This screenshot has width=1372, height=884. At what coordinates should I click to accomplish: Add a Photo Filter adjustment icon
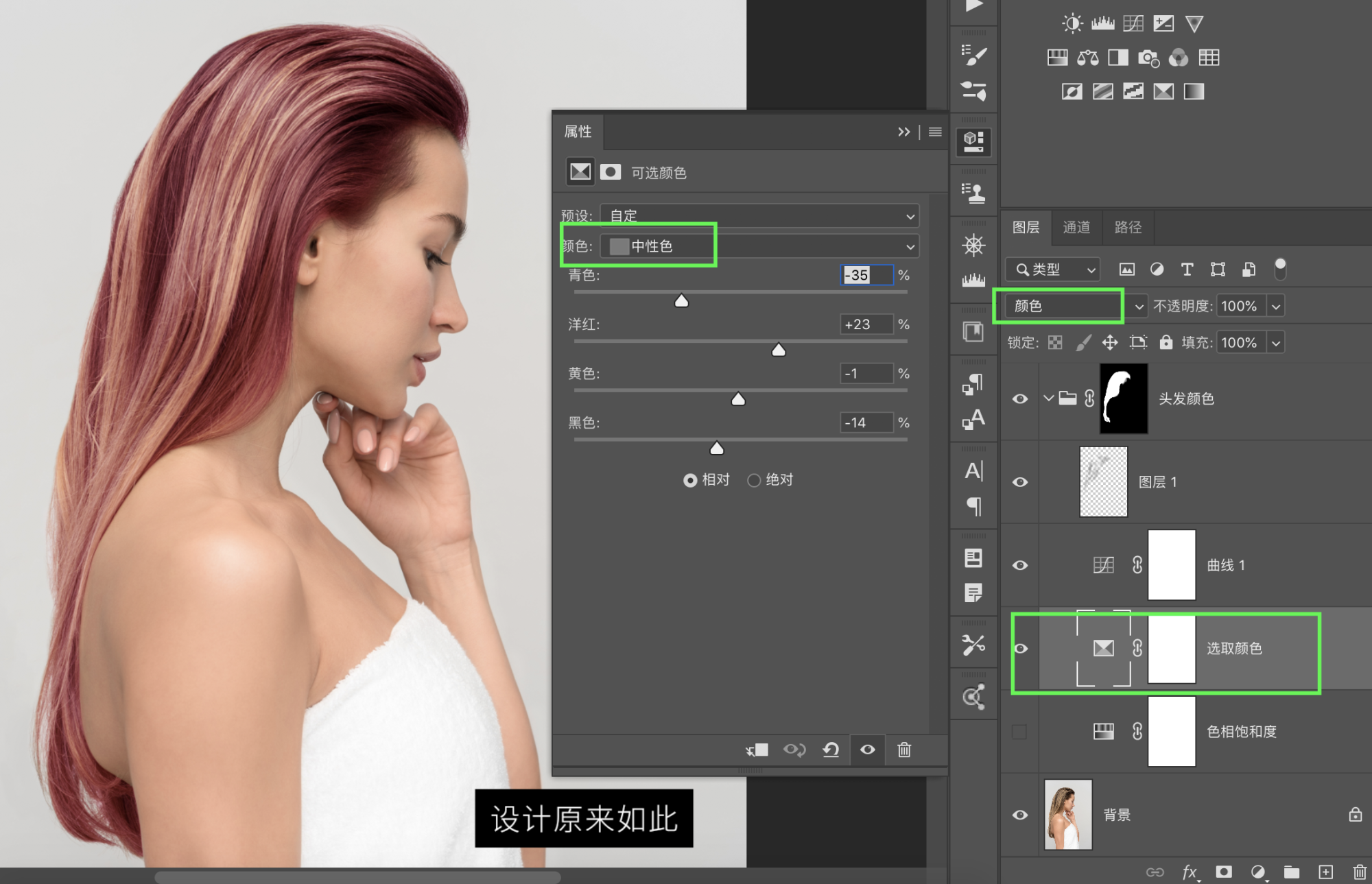[1148, 58]
